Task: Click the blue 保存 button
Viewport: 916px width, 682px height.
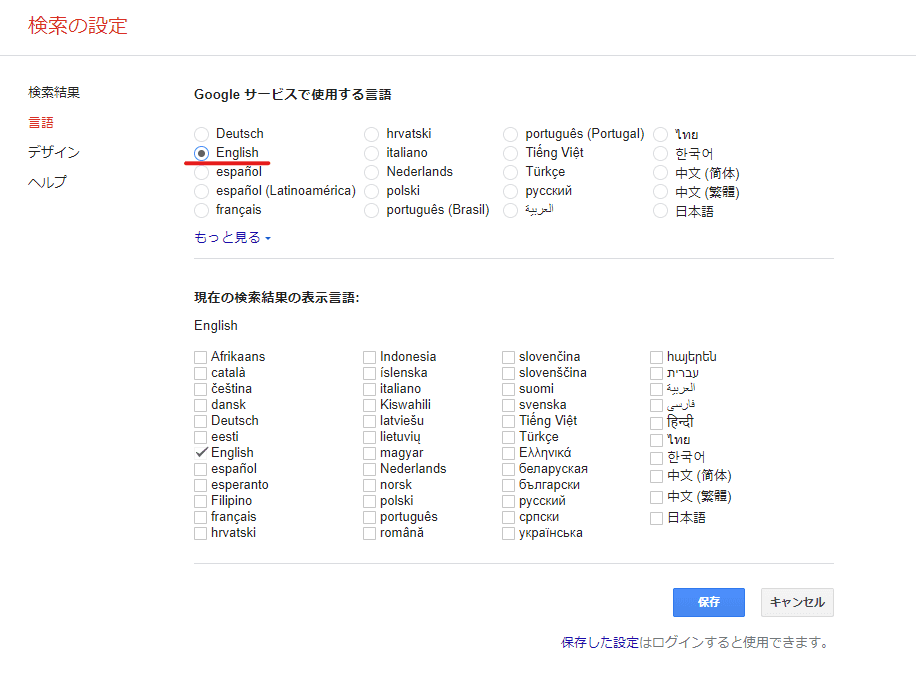Action: pos(708,602)
